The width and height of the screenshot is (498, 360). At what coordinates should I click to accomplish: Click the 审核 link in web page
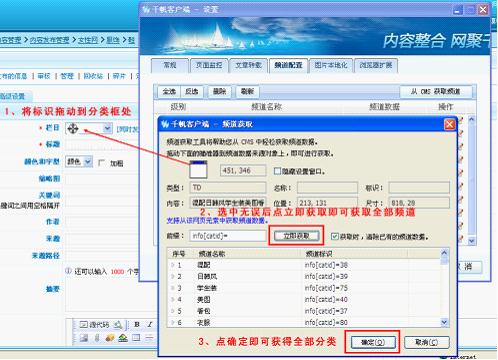click(44, 76)
